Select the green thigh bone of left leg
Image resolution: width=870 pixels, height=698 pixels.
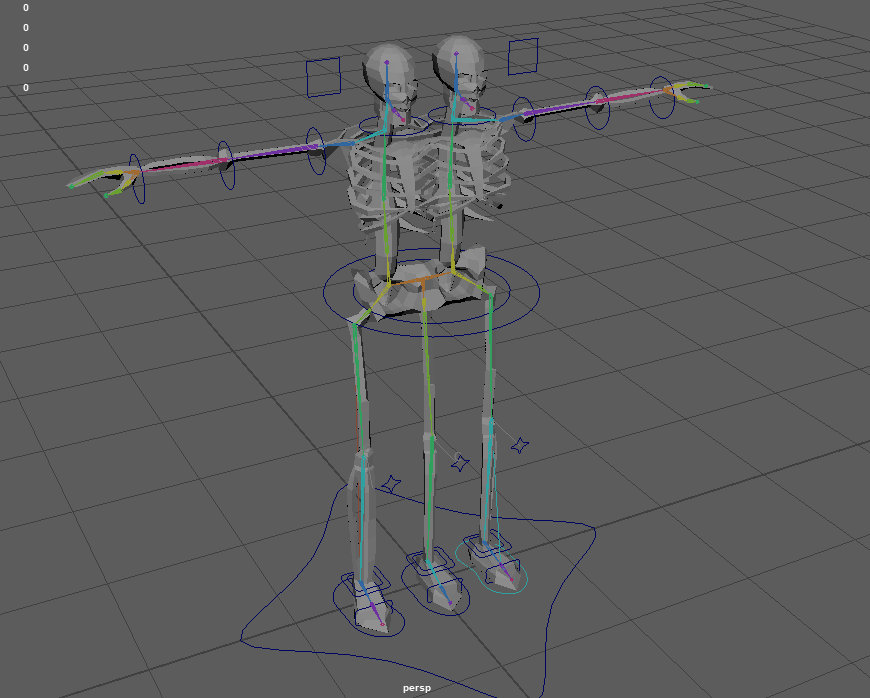360,388
